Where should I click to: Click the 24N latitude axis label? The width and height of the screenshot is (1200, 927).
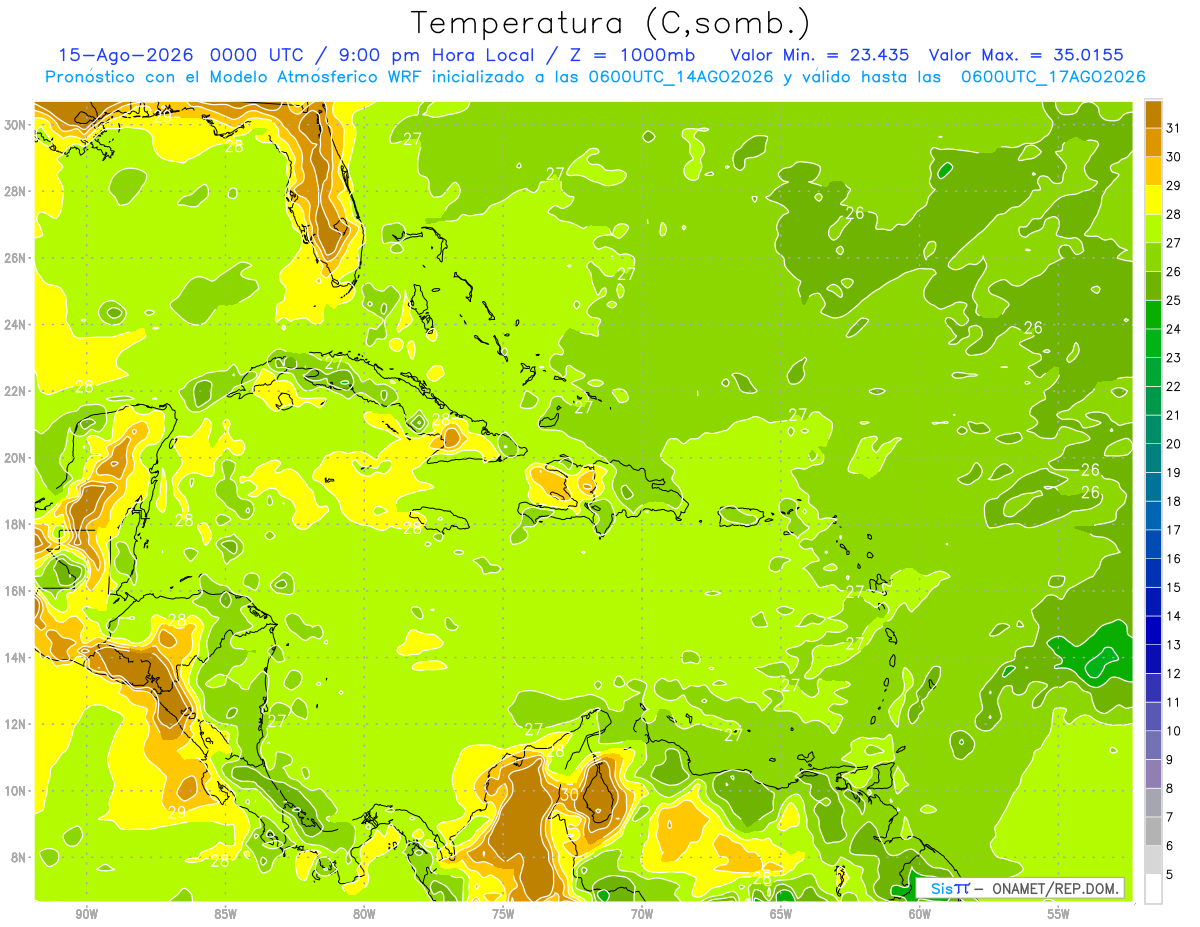(15, 324)
